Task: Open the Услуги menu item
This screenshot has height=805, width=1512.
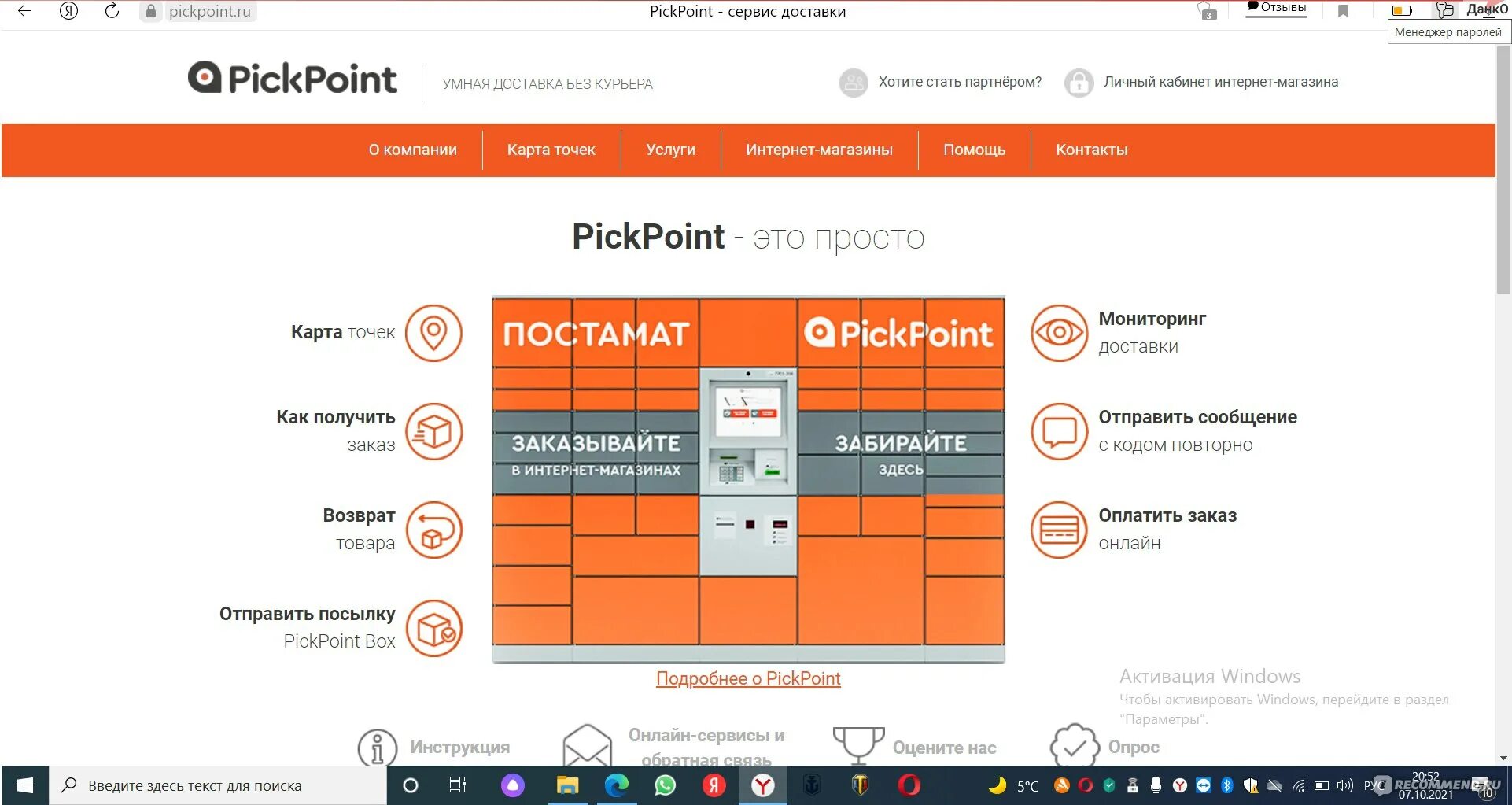Action: [x=670, y=150]
